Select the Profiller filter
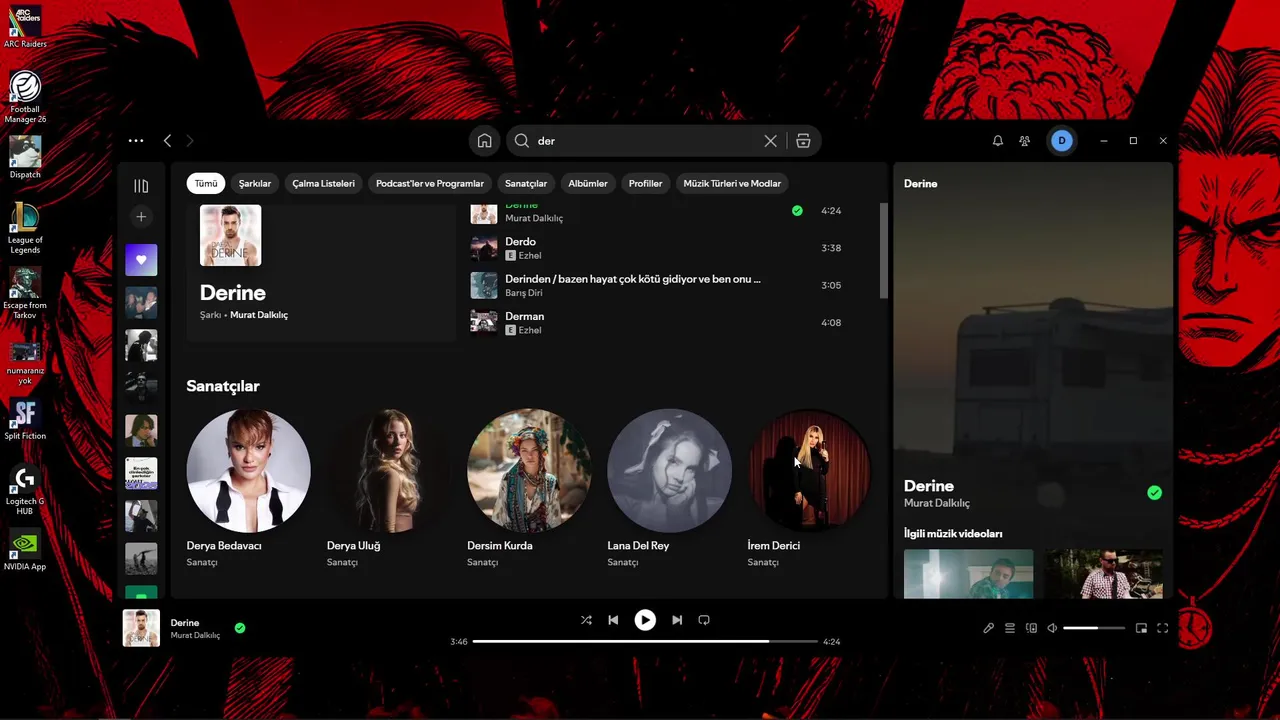Screen dimensions: 1280x720 click(645, 183)
